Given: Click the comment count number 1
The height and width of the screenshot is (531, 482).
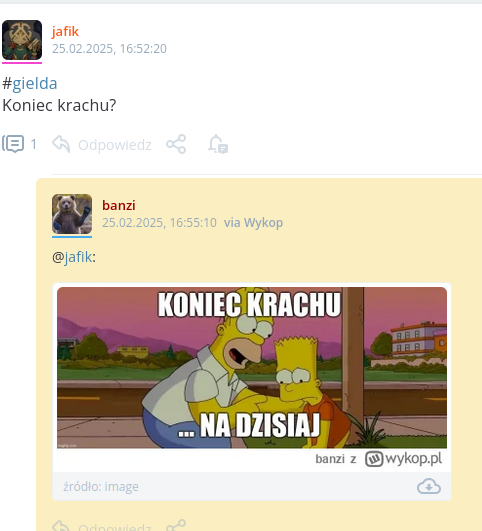Looking at the screenshot, I should [x=34, y=145].
